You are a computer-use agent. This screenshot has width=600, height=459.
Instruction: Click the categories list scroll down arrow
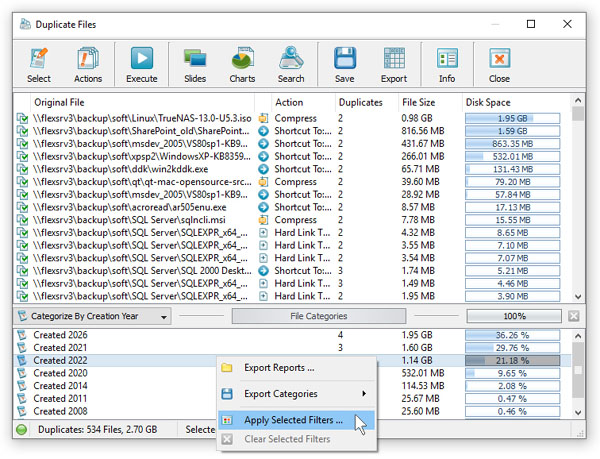(578, 412)
